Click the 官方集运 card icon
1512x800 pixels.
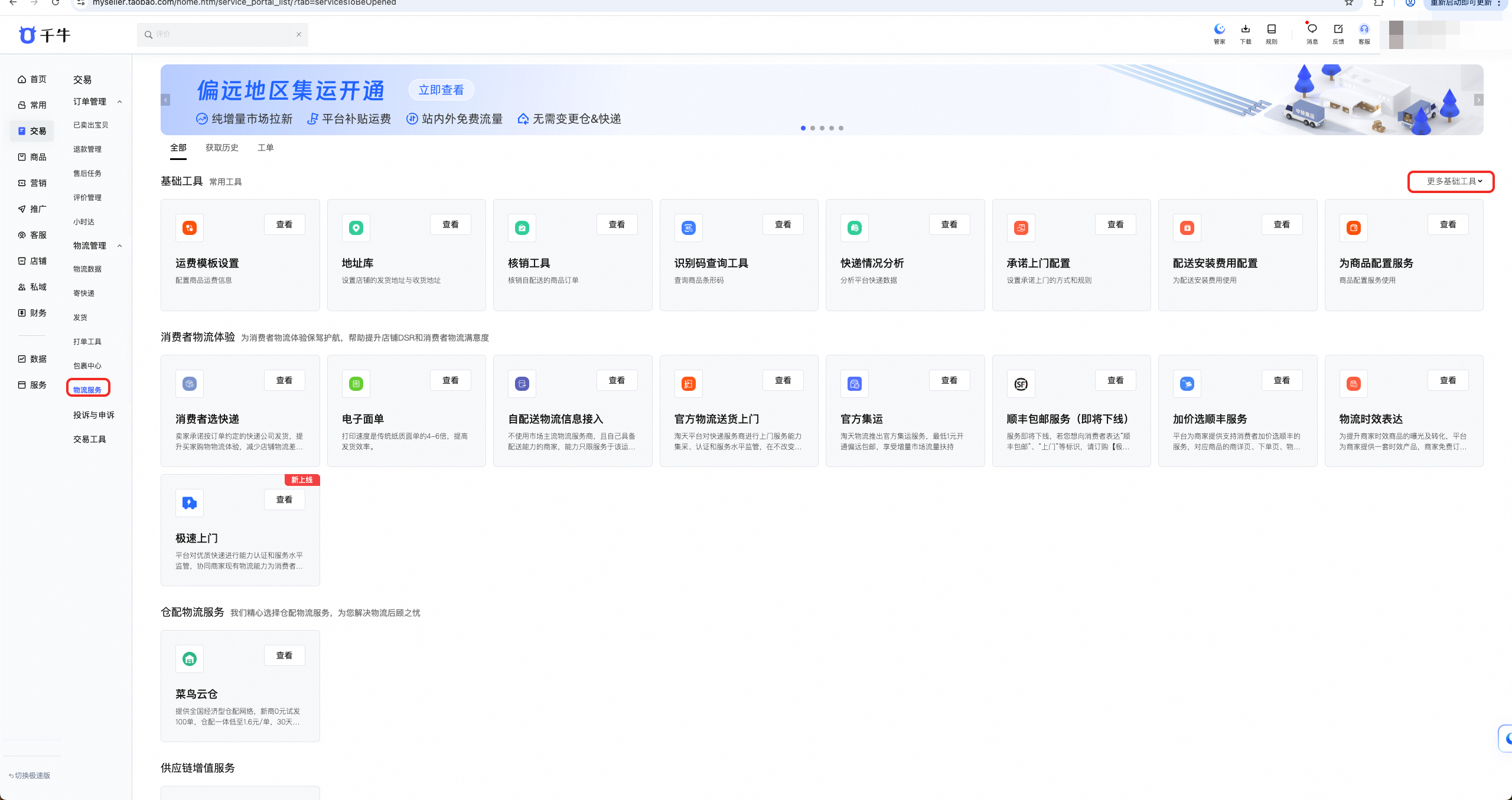pyautogui.click(x=855, y=384)
